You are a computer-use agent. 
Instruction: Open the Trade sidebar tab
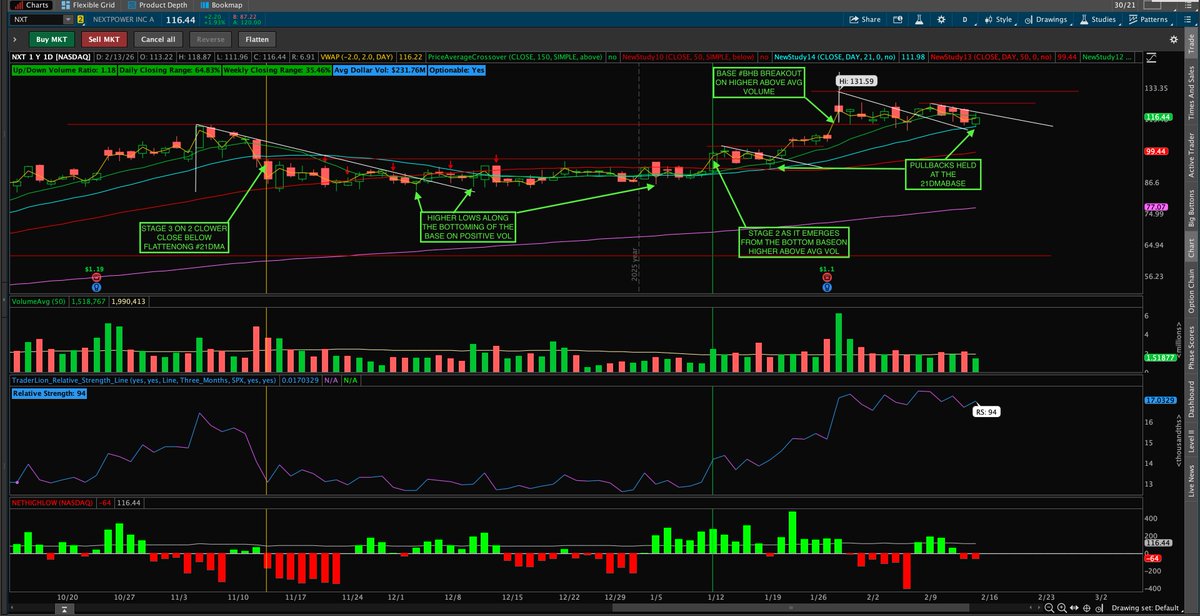[x=1190, y=42]
